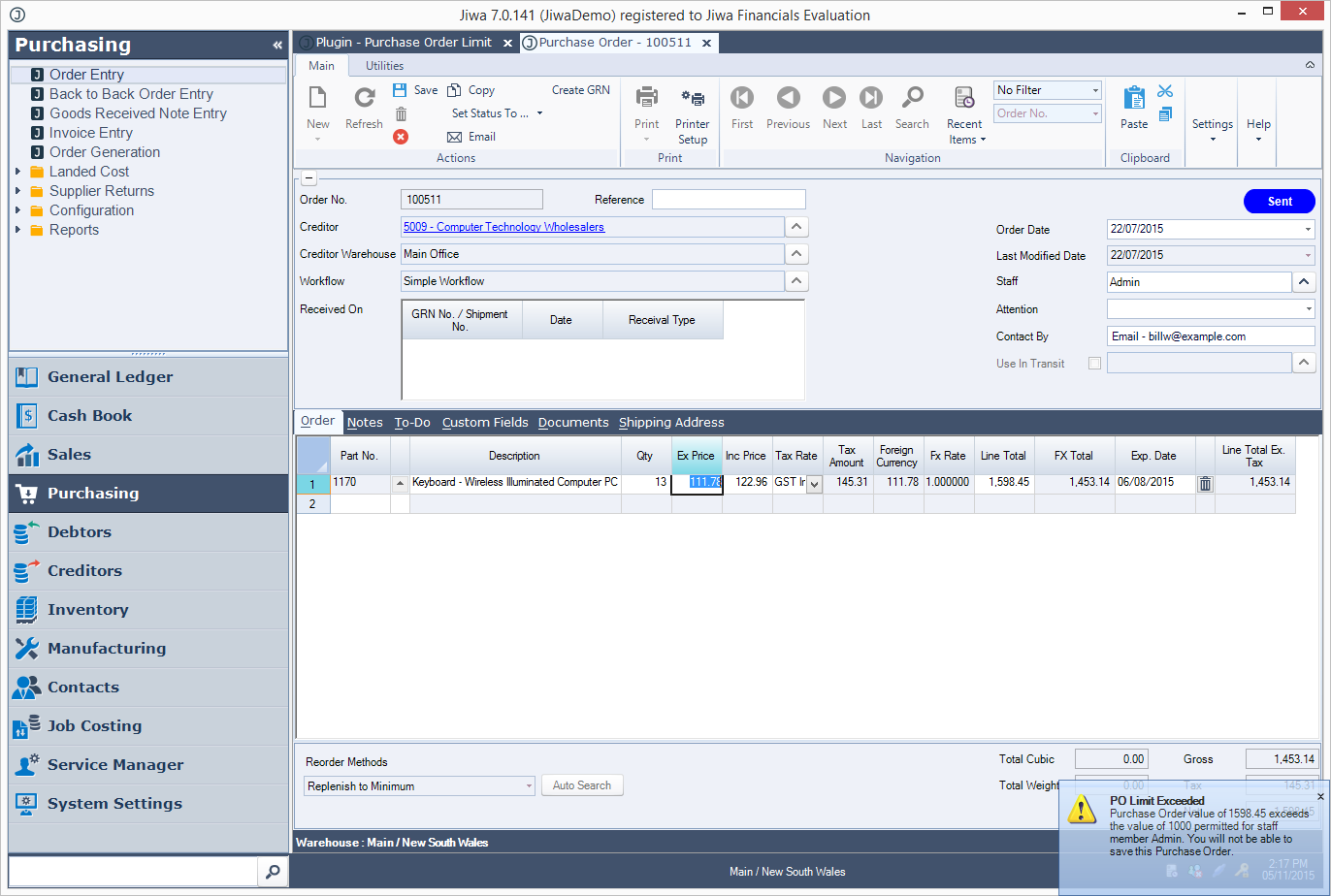1331x896 pixels.
Task: Open creditor link Computer Technology Wholesalers
Action: (503, 227)
